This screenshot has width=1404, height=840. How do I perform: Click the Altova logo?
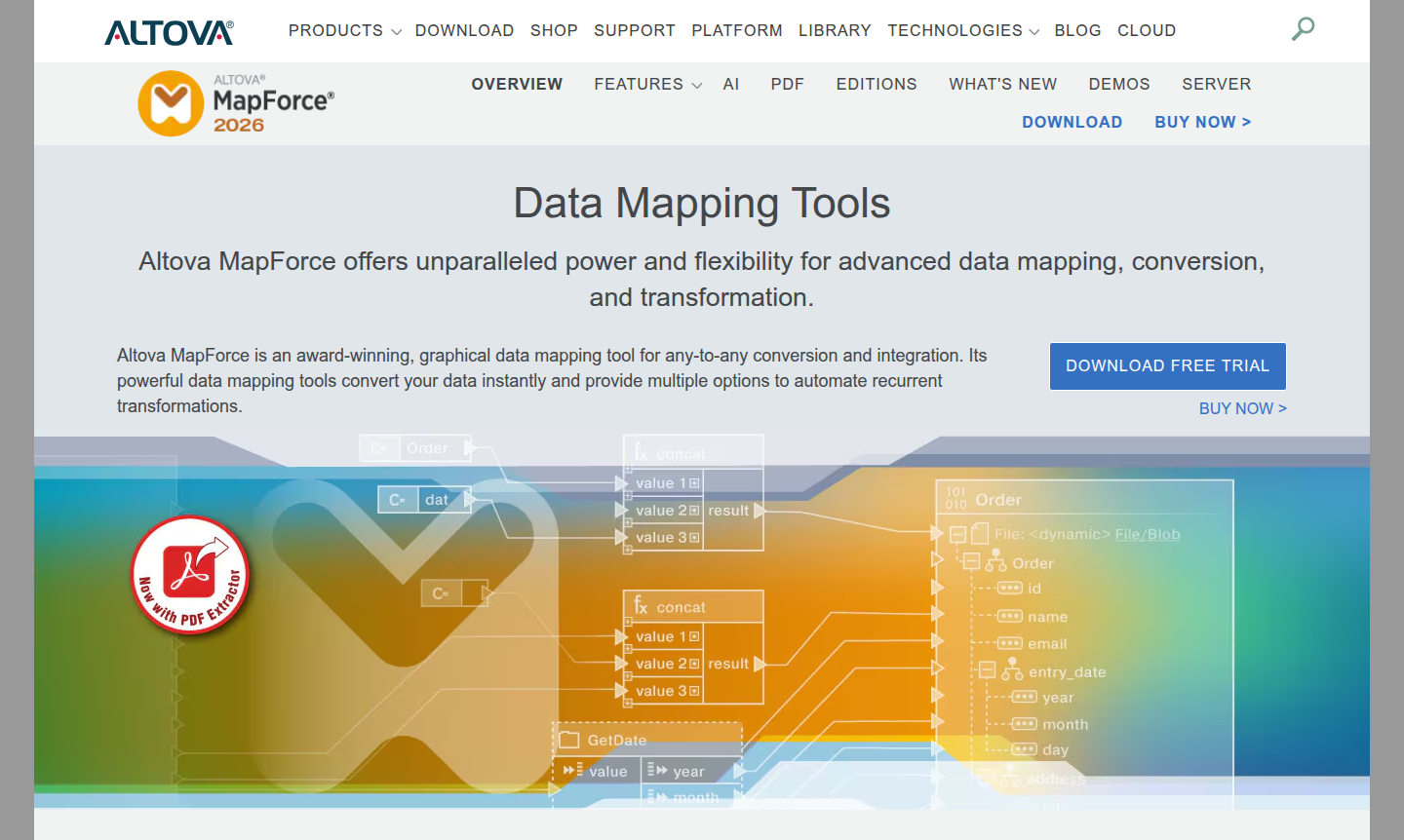pos(168,30)
